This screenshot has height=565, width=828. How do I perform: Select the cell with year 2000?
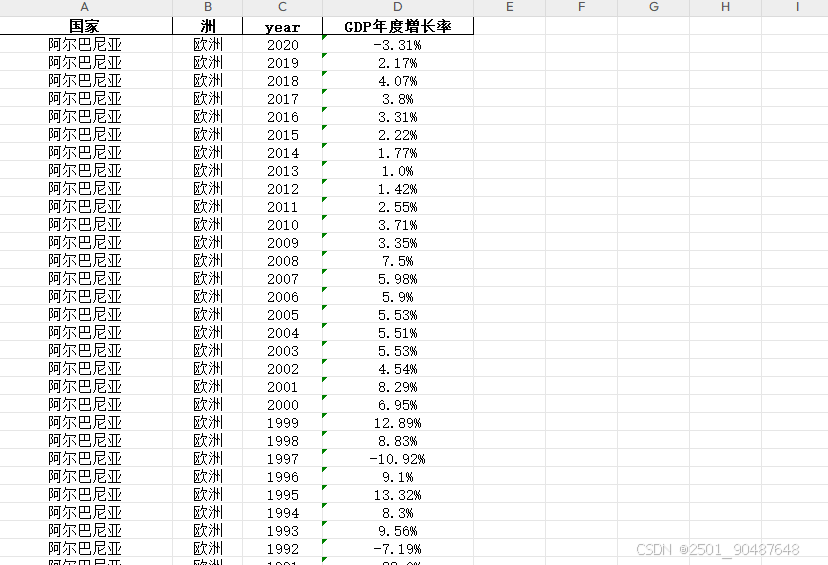[x=283, y=404]
